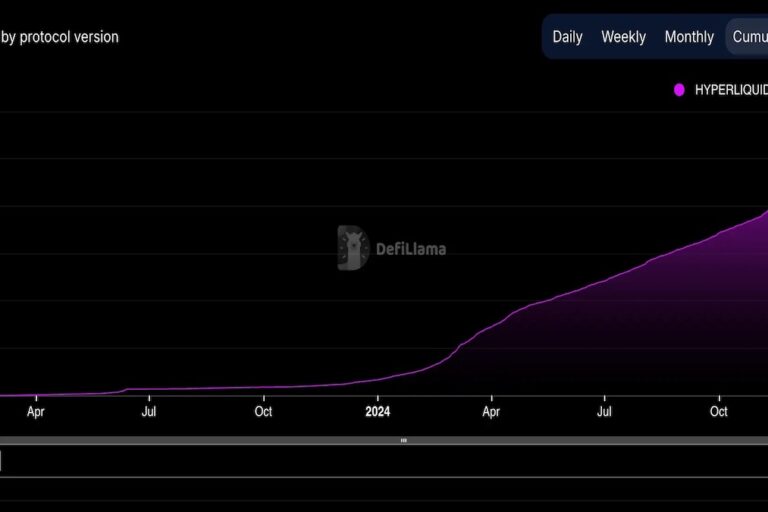Click the Apr label after 2024
768x512 pixels.
[491, 412]
